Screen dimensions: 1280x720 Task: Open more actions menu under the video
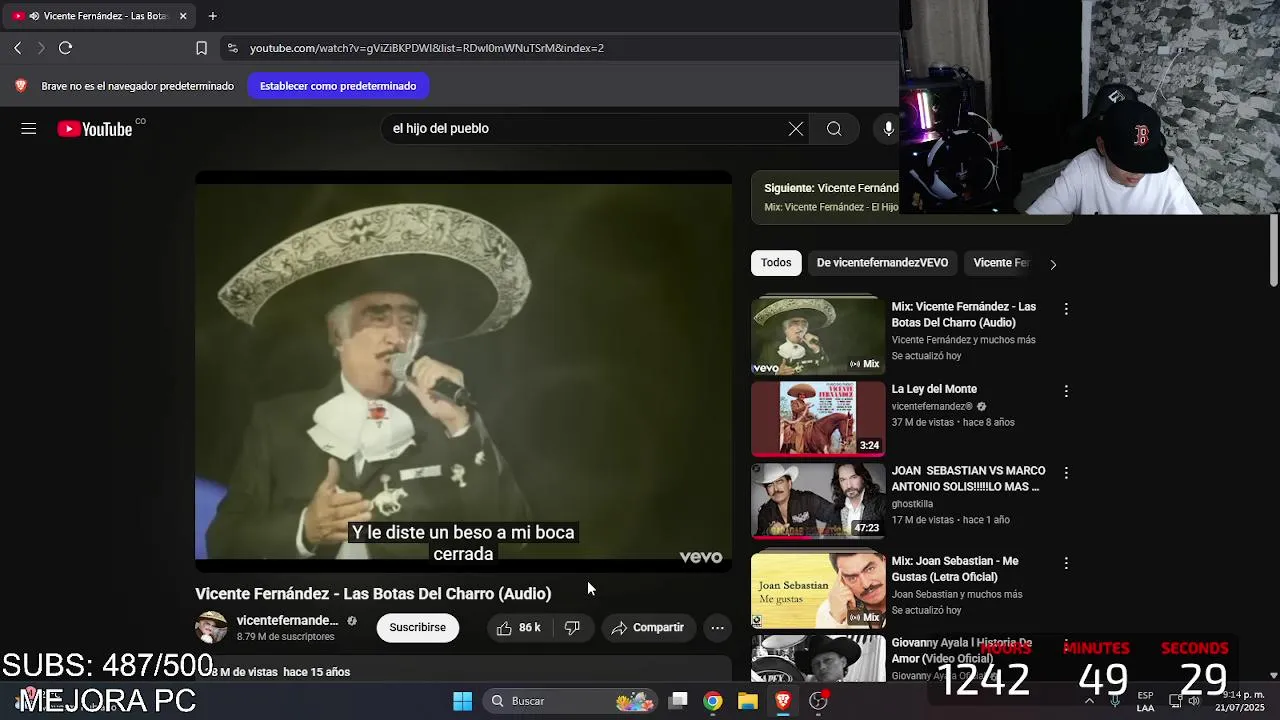tap(717, 627)
